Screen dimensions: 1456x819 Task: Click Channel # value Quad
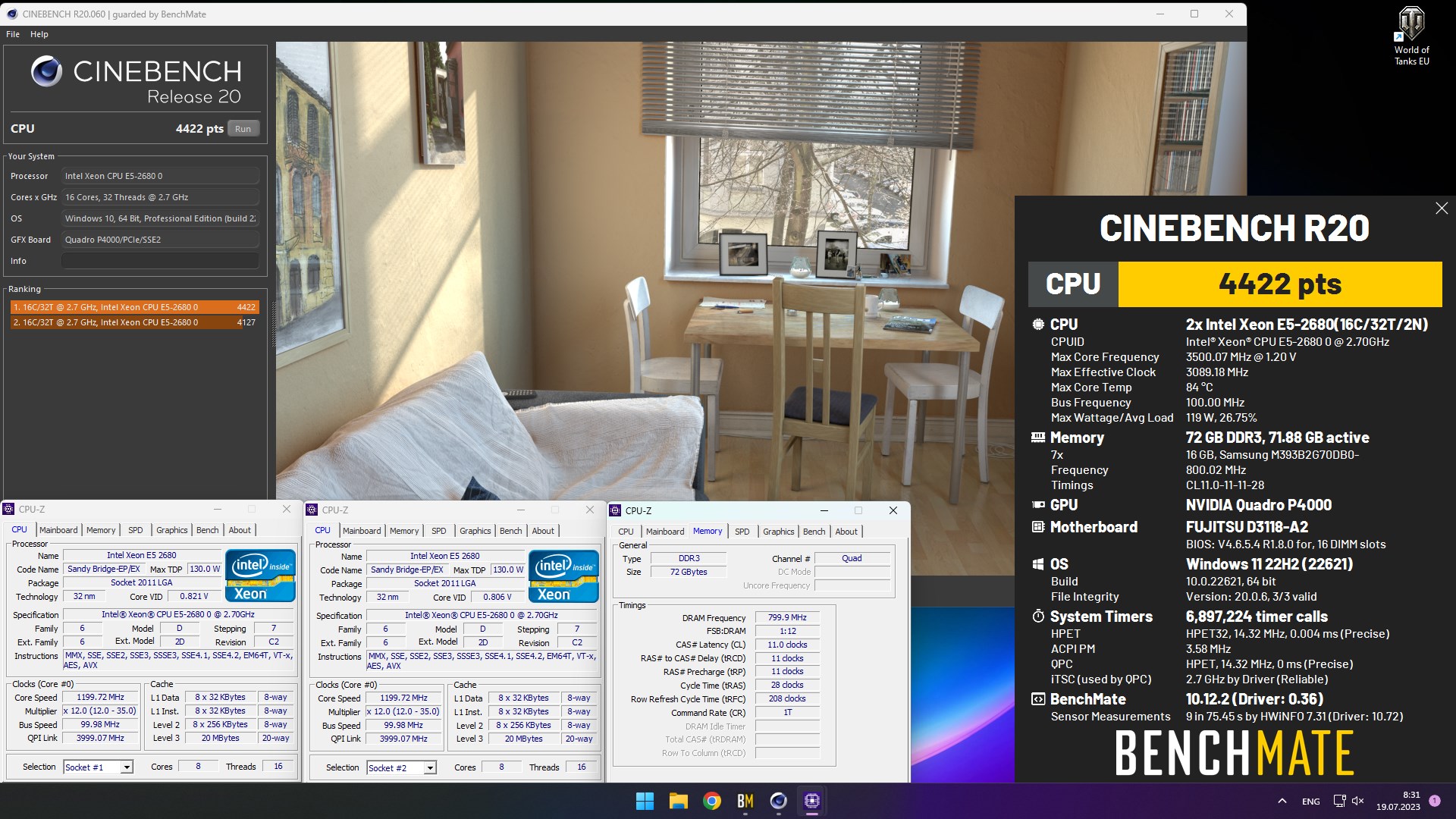pos(852,558)
